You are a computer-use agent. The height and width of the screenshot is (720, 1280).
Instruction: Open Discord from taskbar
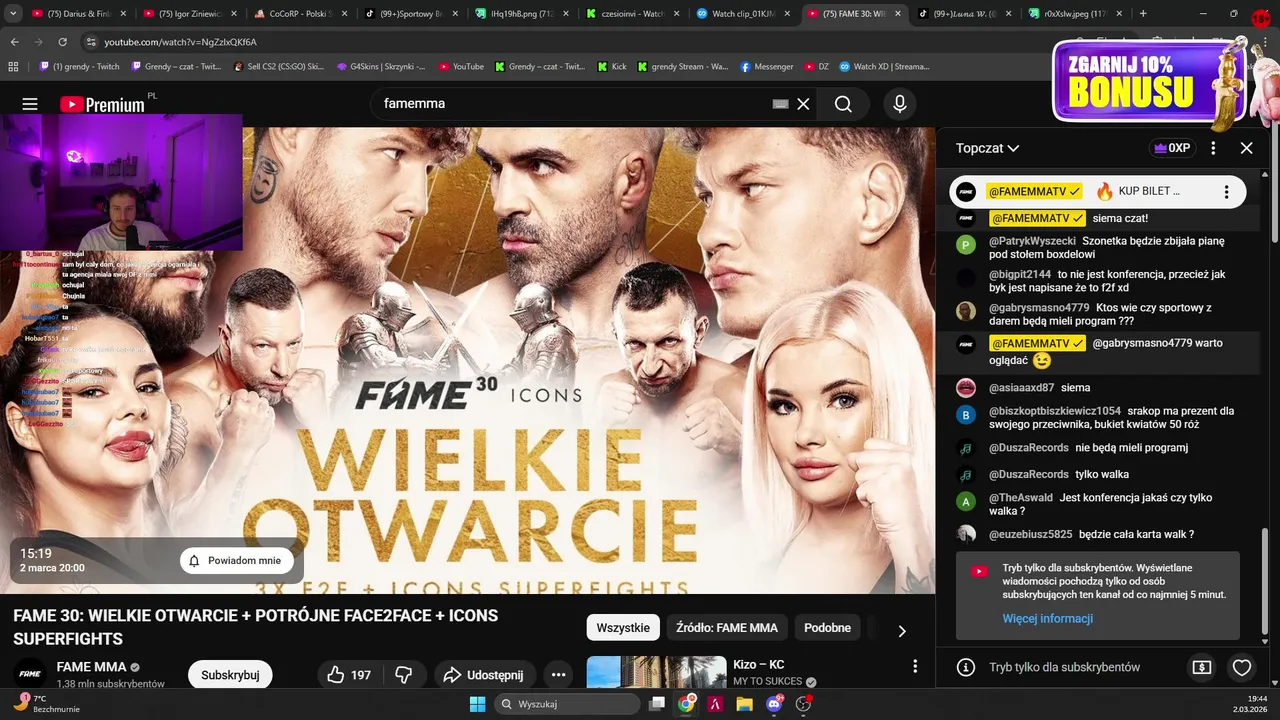point(774,704)
